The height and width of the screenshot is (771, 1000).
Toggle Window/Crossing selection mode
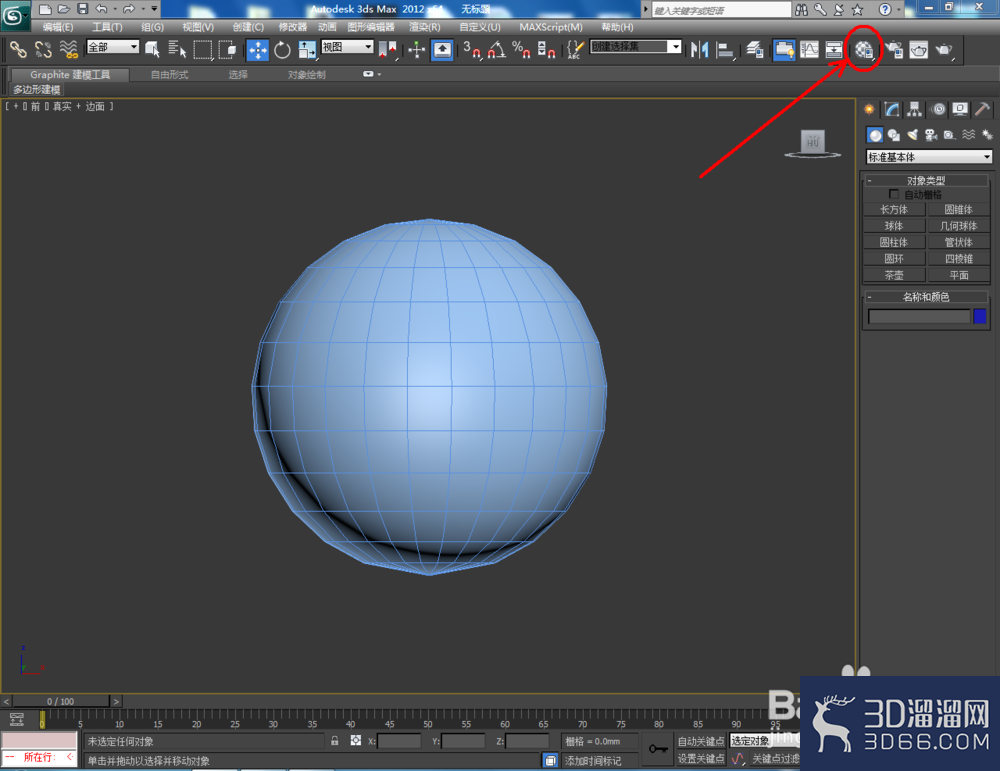tap(227, 50)
